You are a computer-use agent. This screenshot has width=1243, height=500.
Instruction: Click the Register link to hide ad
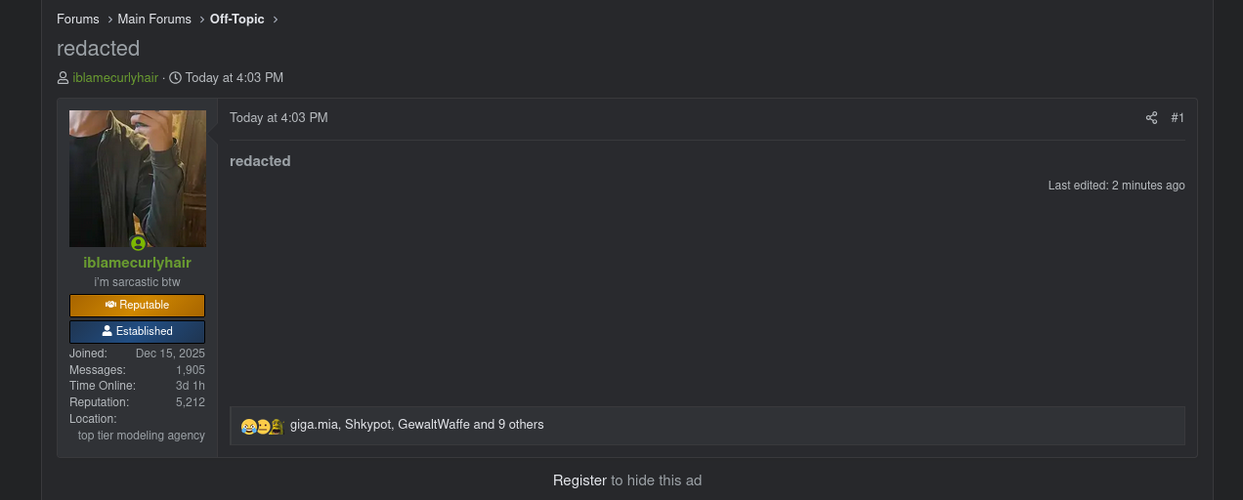579,481
